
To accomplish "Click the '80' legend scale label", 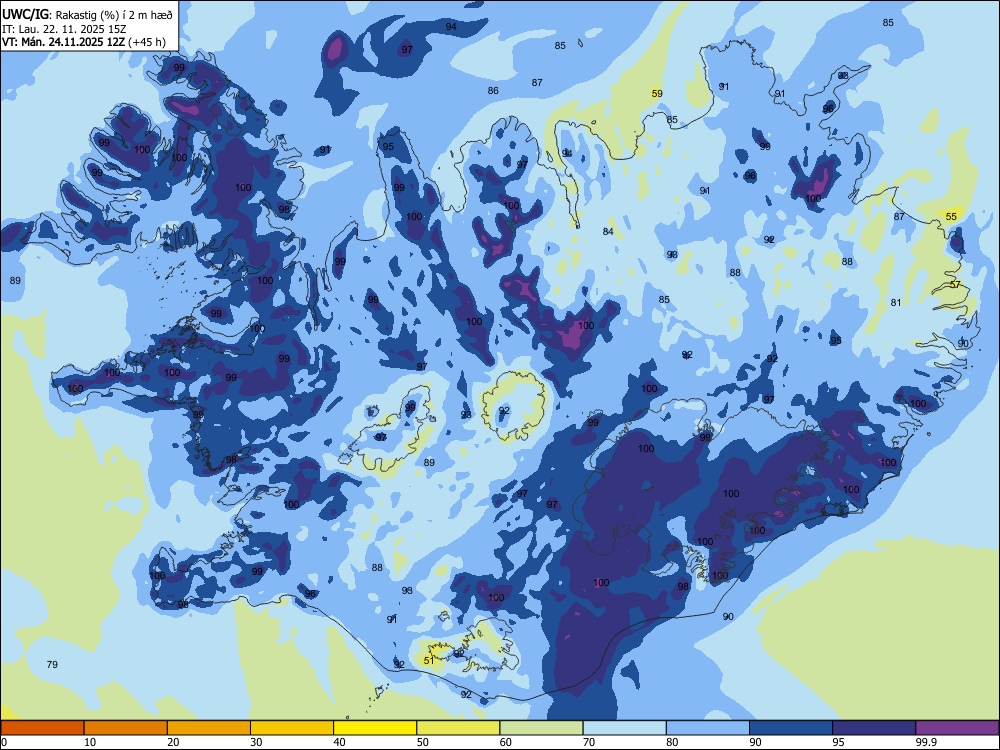I will click(x=672, y=742).
